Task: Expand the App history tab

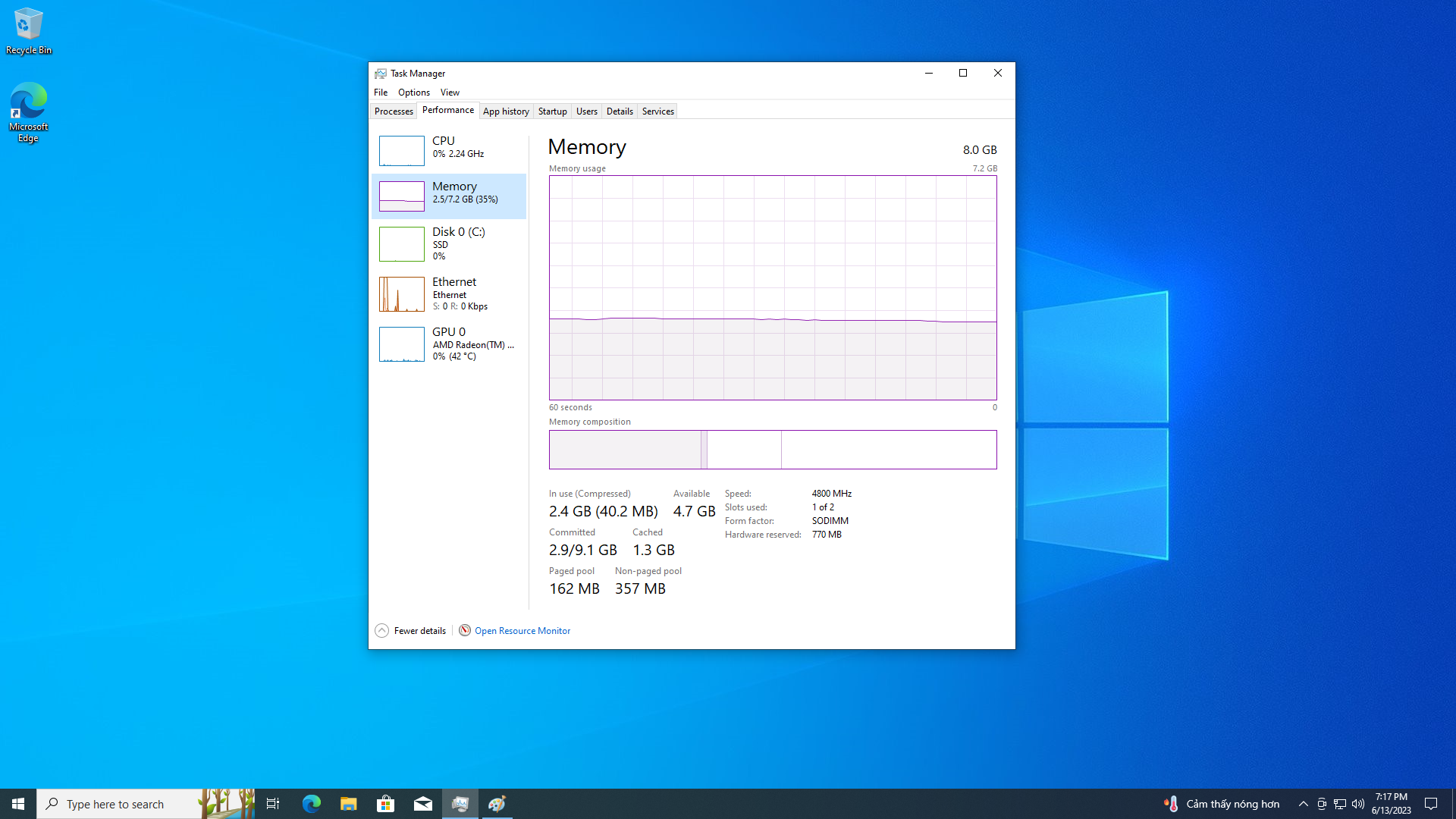Action: click(505, 111)
